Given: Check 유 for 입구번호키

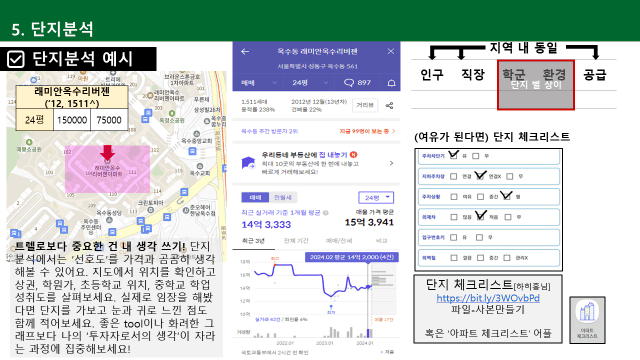Looking at the screenshot, I should coord(453,238).
